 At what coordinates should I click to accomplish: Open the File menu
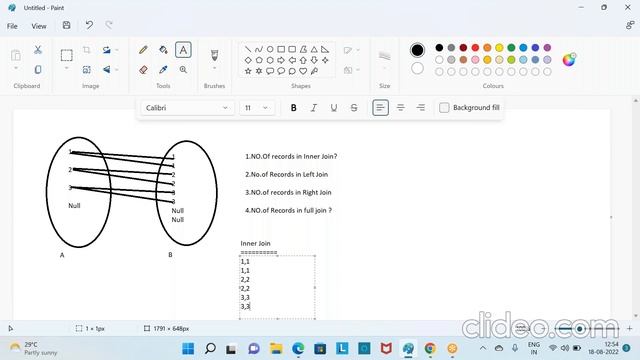(x=12, y=26)
